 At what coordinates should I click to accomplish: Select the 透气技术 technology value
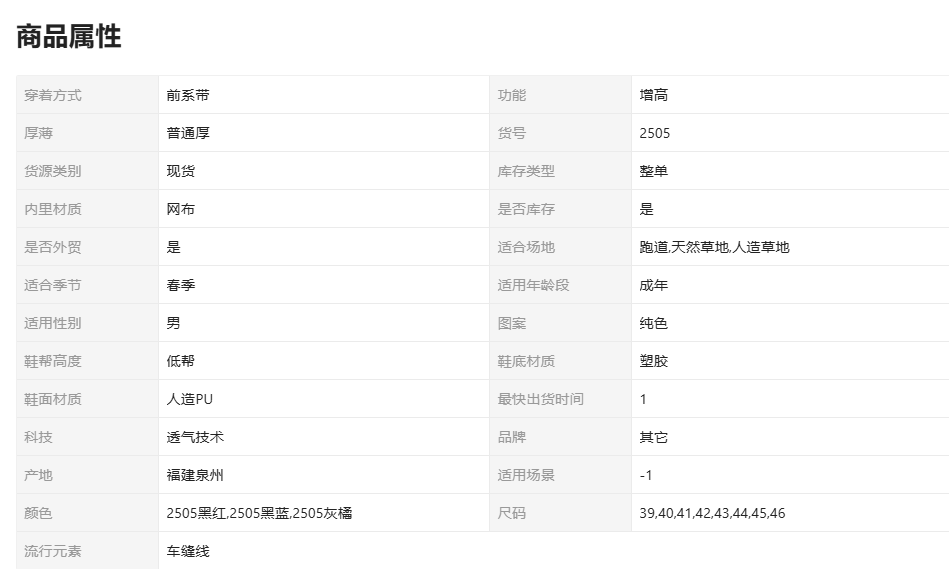195,437
